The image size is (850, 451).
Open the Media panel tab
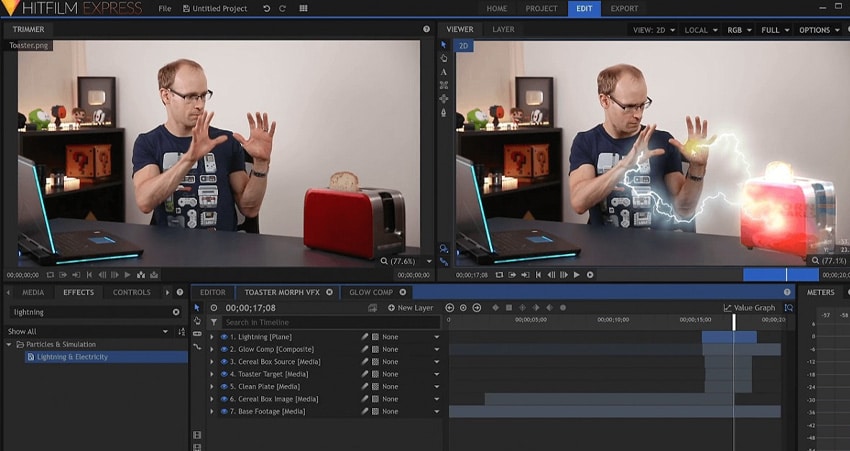click(x=33, y=293)
